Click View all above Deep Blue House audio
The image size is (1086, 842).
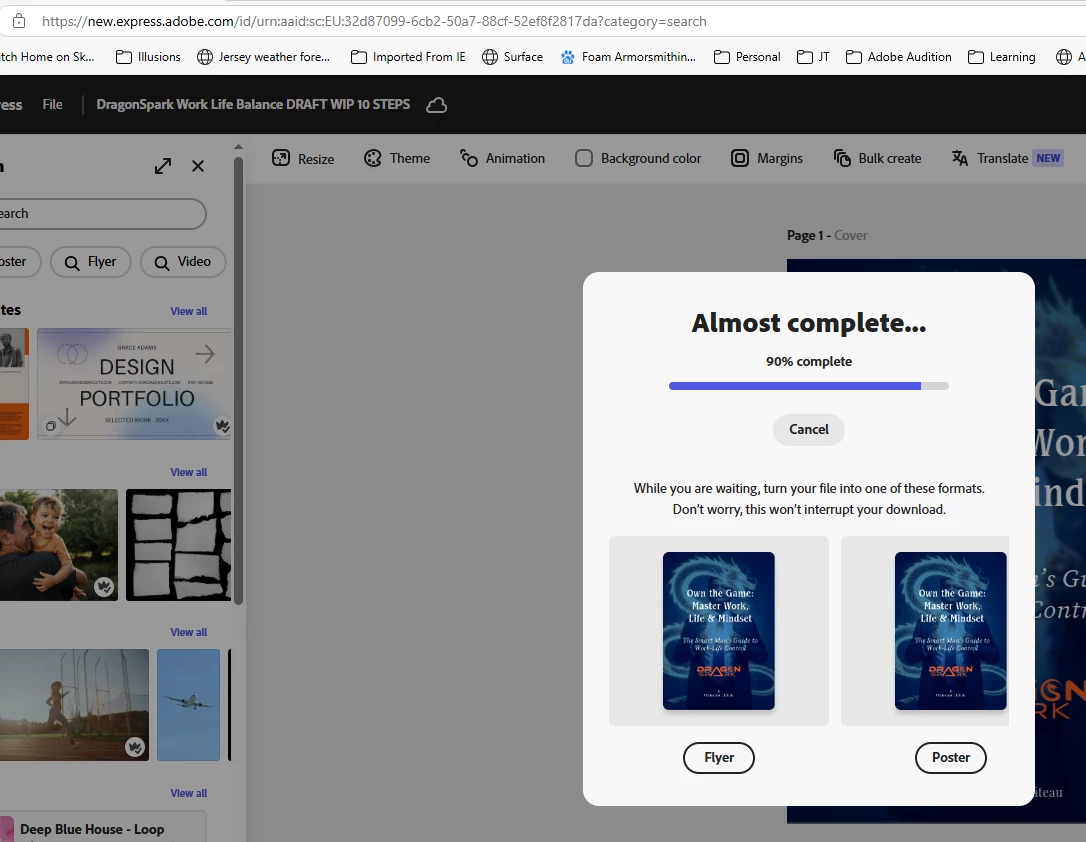click(188, 794)
